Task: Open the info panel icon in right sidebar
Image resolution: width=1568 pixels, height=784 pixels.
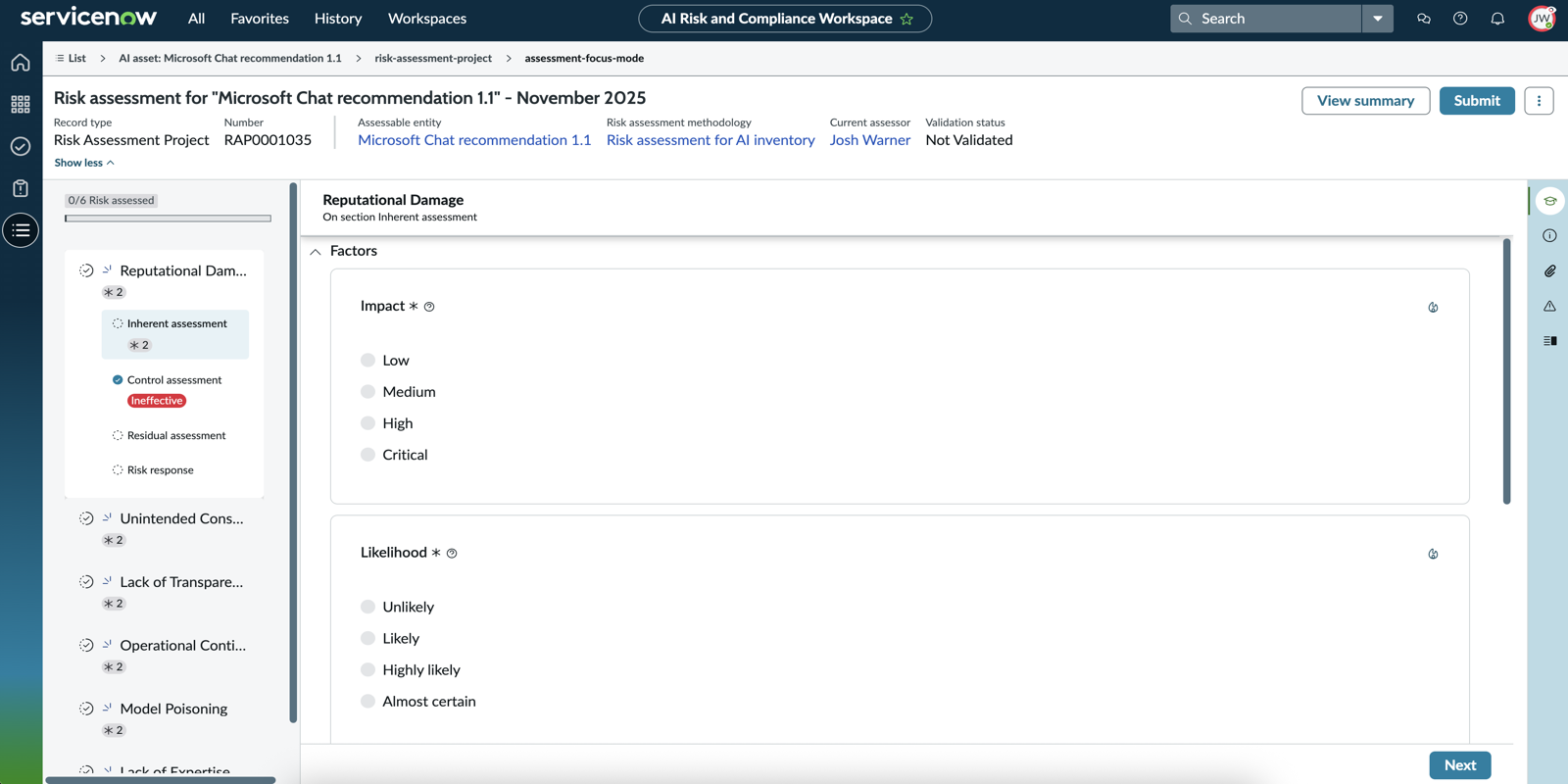Action: pos(1549,236)
